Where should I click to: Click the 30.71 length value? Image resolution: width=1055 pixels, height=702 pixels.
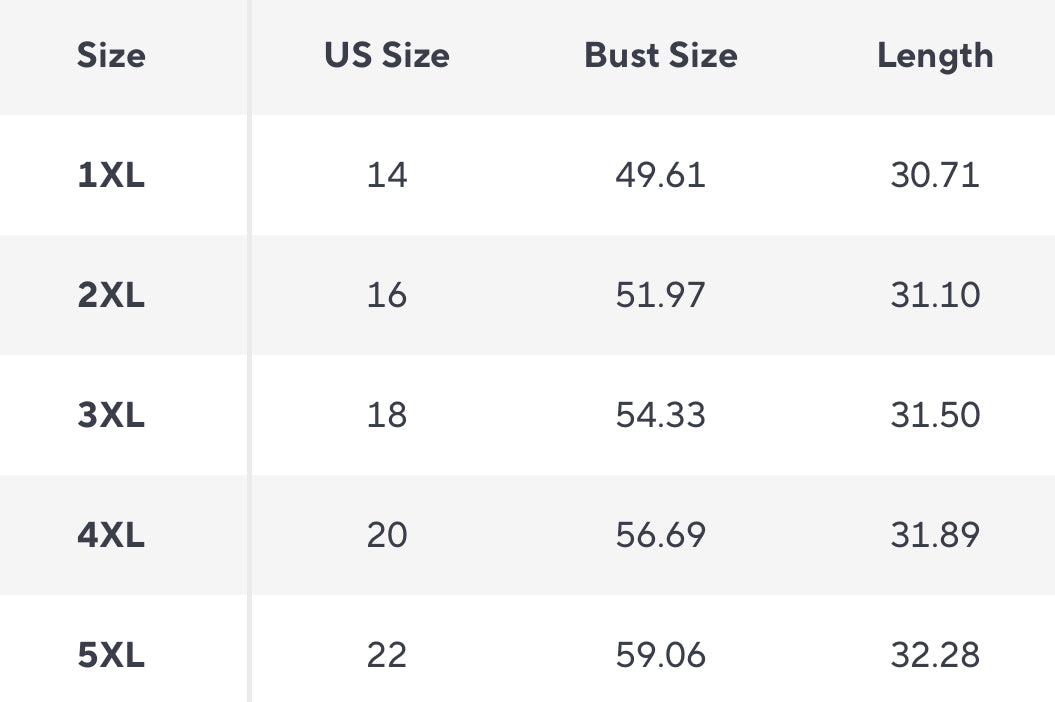935,176
